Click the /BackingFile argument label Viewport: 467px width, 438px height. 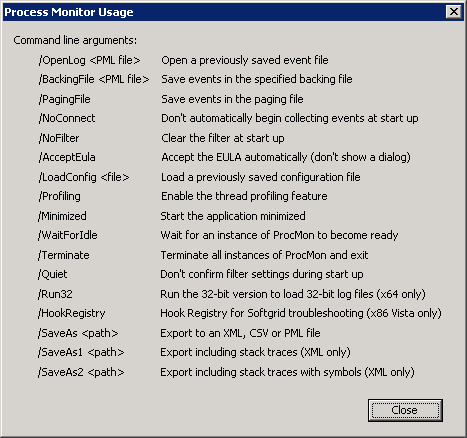coord(94,79)
